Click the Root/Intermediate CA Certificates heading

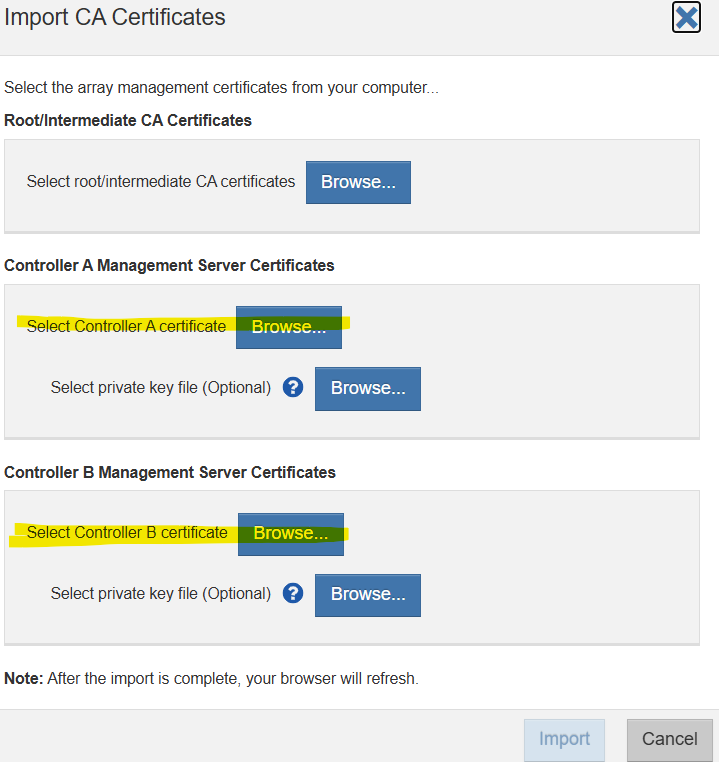click(x=128, y=120)
